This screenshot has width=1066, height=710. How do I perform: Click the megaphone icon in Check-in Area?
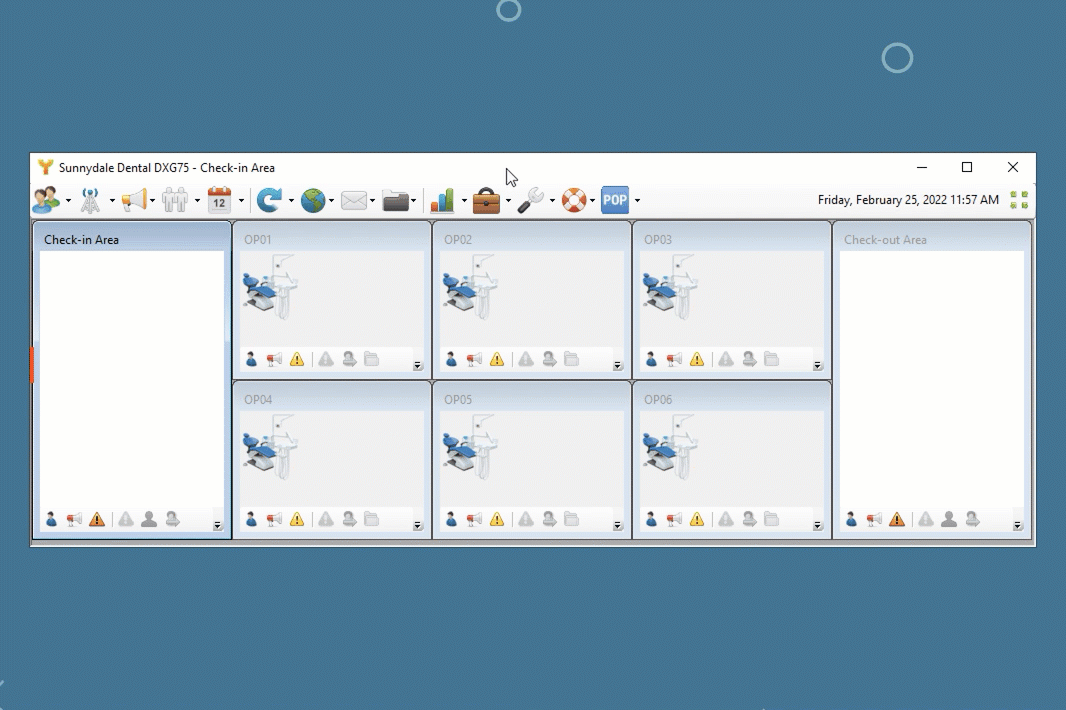pyautogui.click(x=74, y=520)
